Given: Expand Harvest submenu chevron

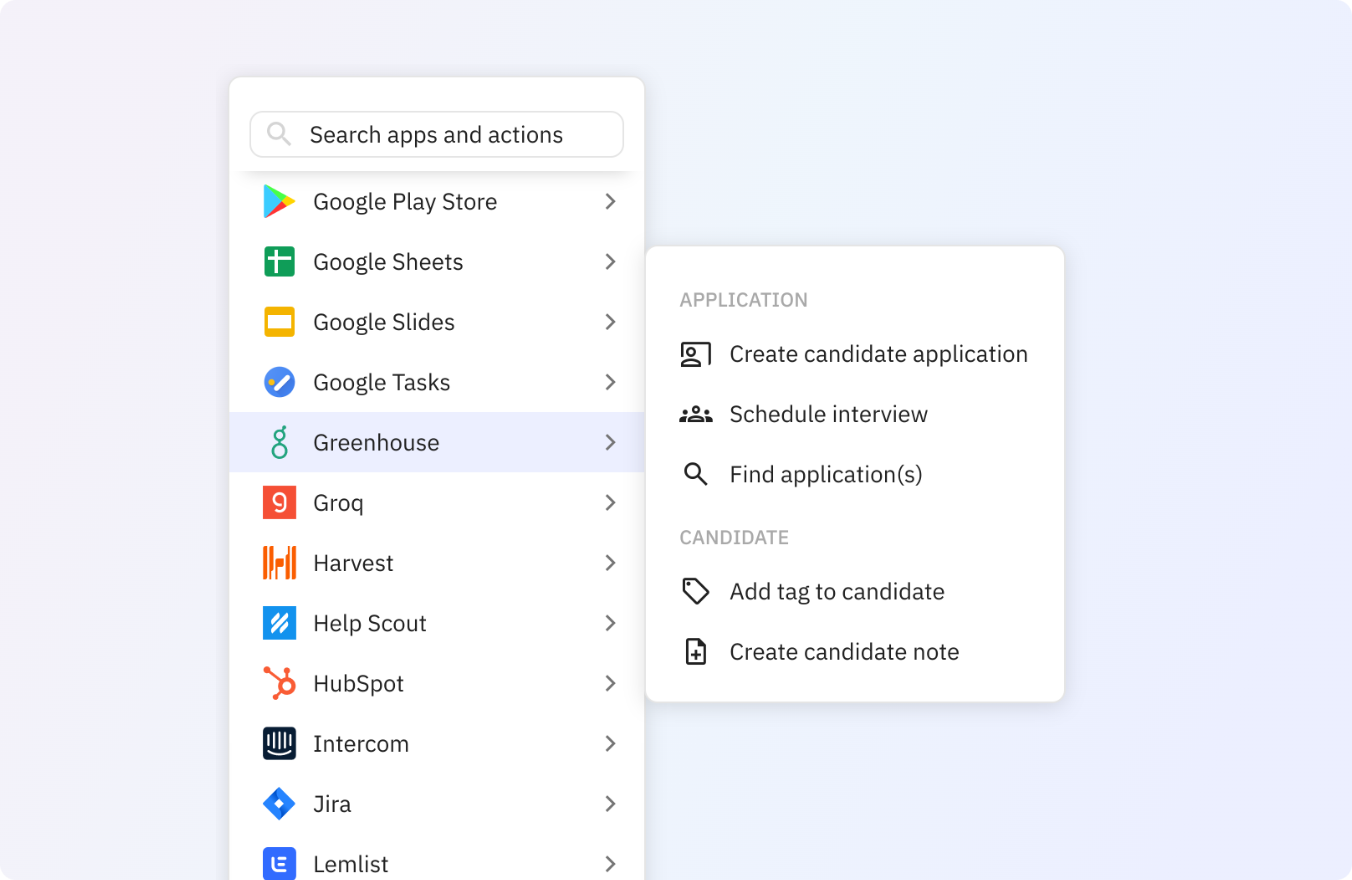Looking at the screenshot, I should coord(610,563).
